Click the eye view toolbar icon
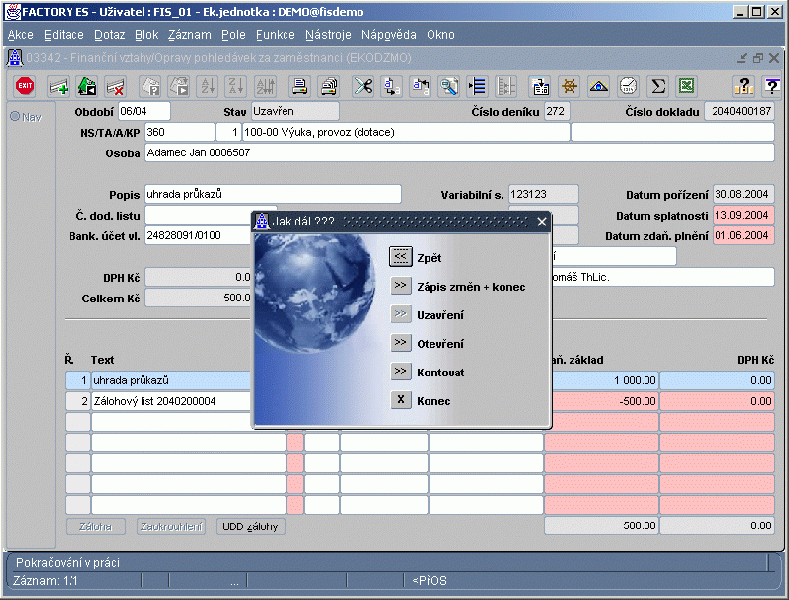 pos(598,87)
